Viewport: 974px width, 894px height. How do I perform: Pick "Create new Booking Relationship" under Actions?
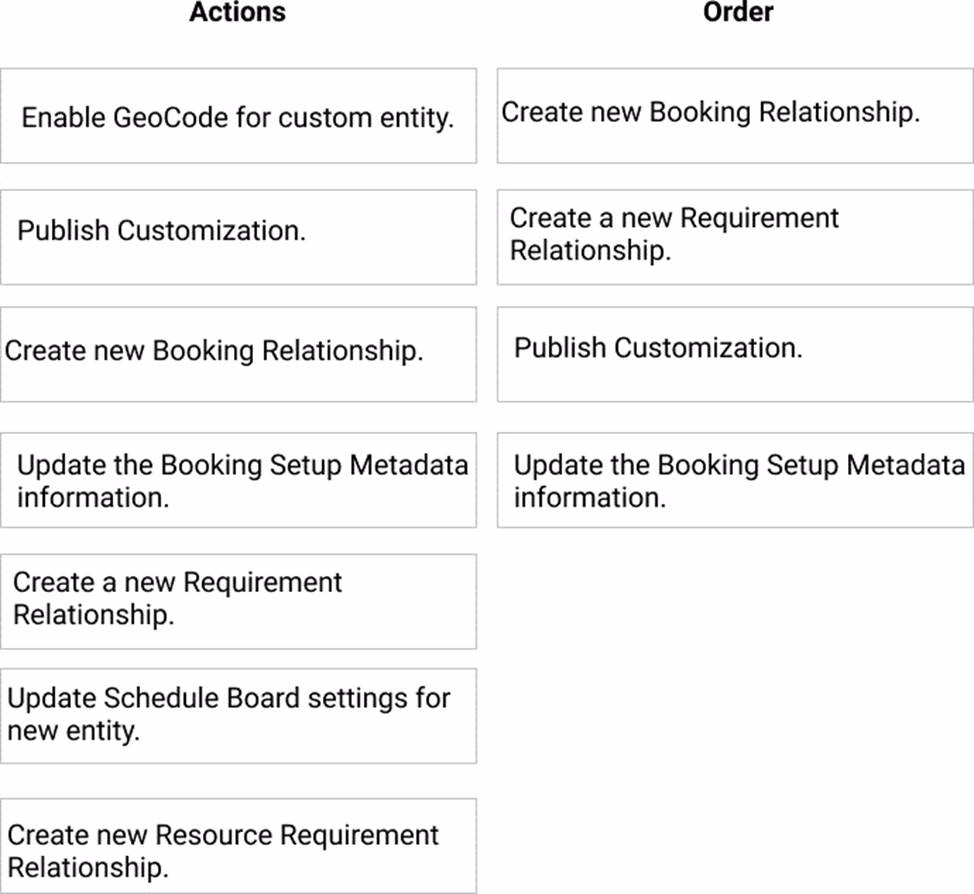238,352
